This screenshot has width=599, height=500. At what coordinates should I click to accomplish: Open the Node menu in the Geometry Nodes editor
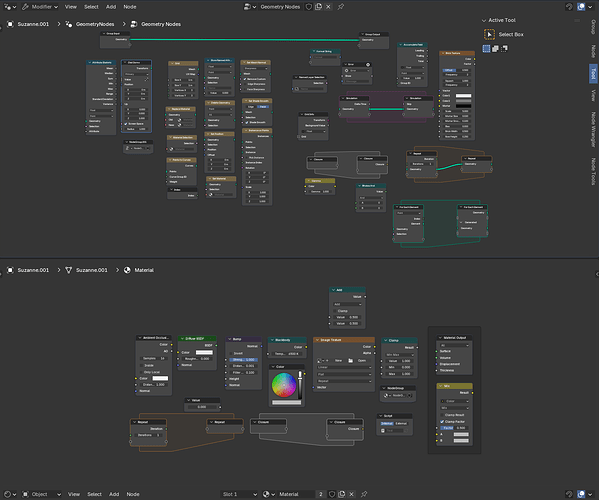130,7
